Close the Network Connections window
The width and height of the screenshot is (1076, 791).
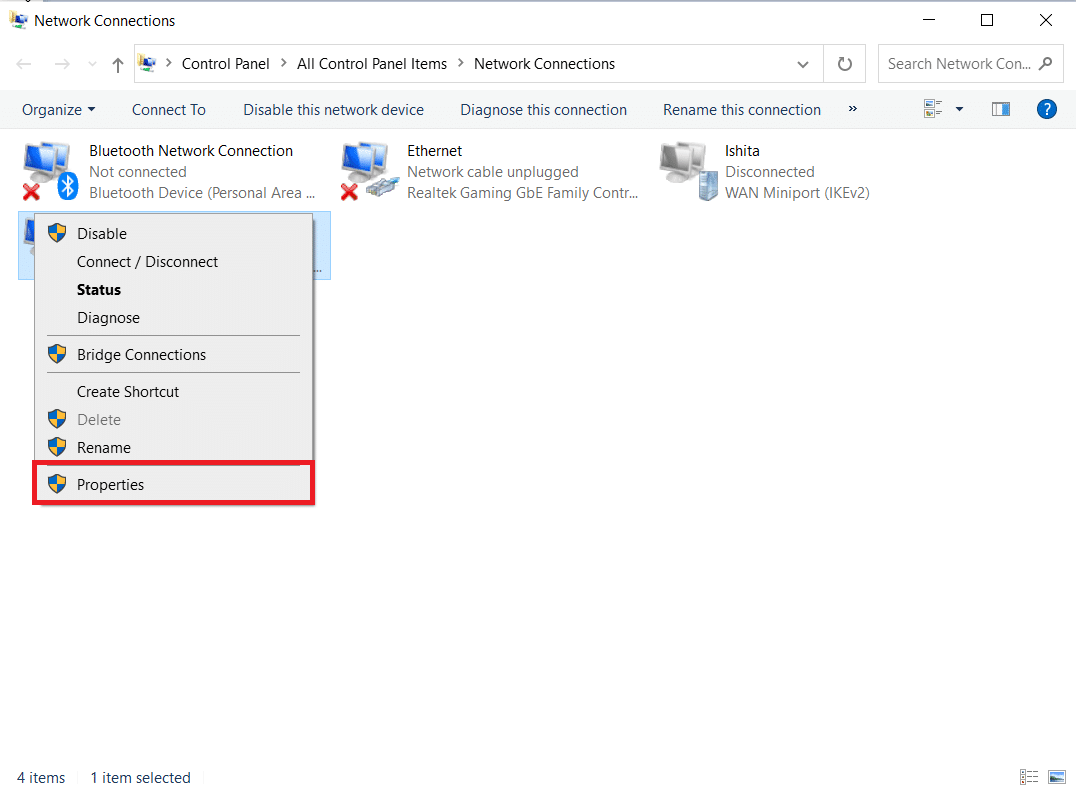click(x=1046, y=20)
